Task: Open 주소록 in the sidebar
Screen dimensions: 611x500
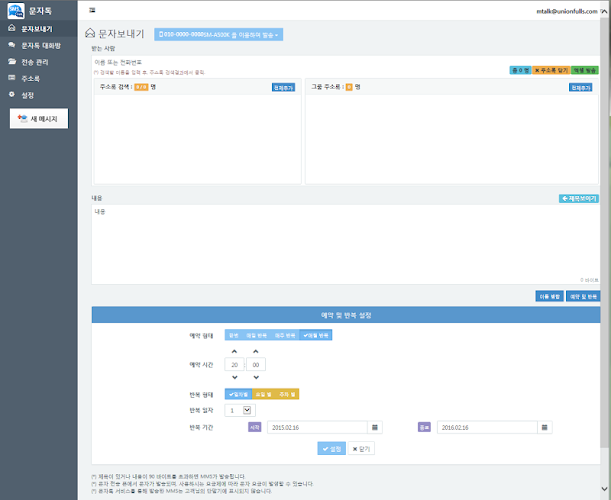Action: click(x=38, y=78)
